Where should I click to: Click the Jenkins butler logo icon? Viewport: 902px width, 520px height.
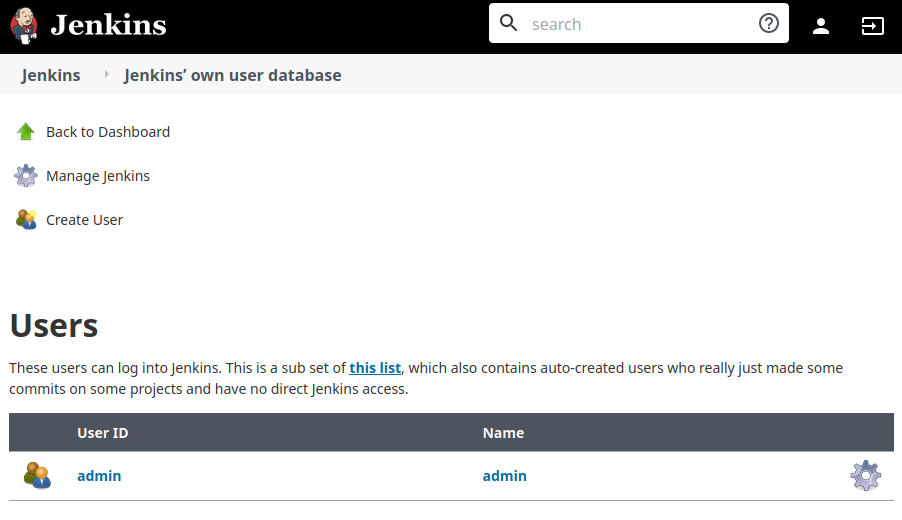pos(24,25)
